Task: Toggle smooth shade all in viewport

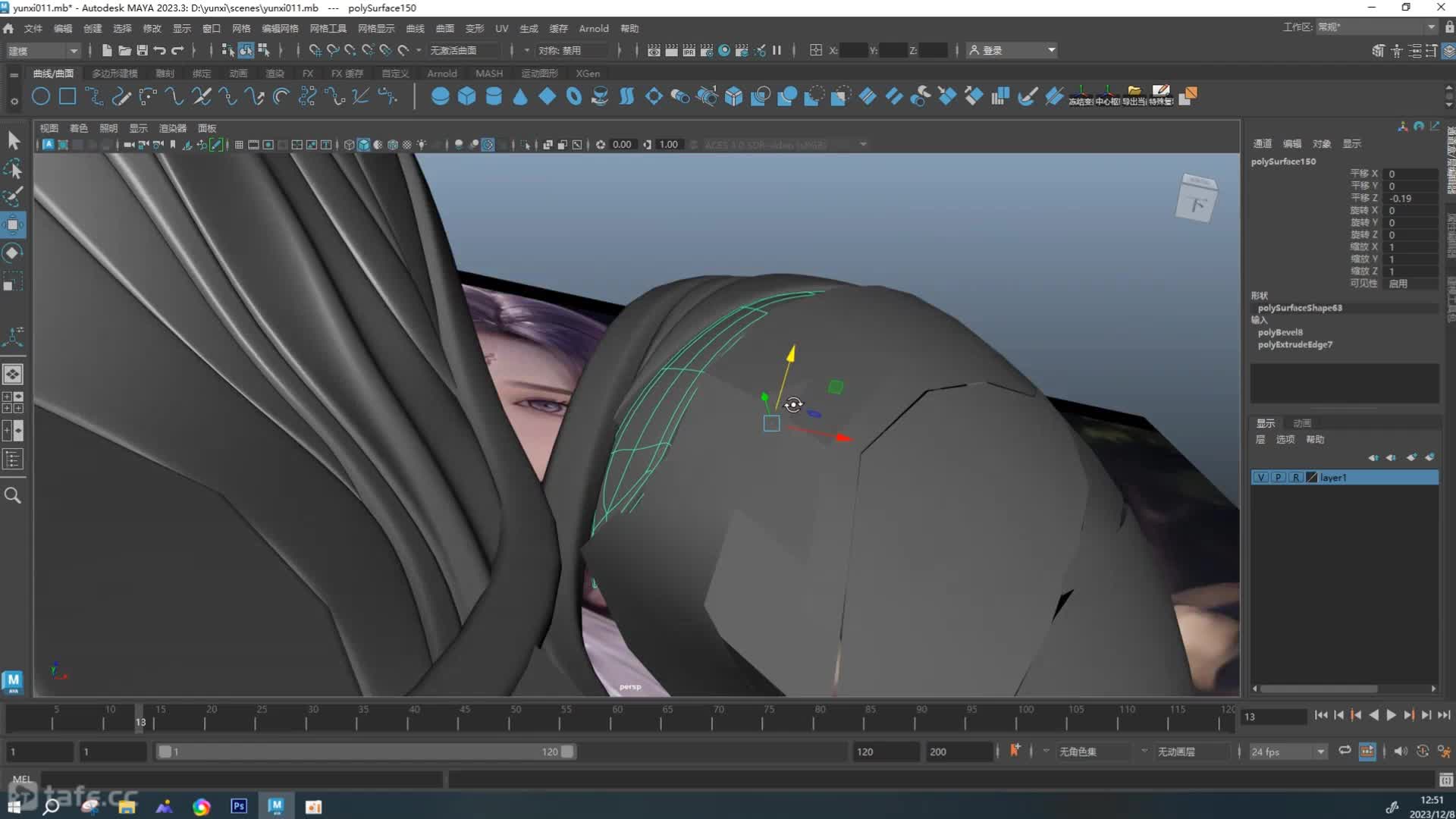Action: (363, 145)
